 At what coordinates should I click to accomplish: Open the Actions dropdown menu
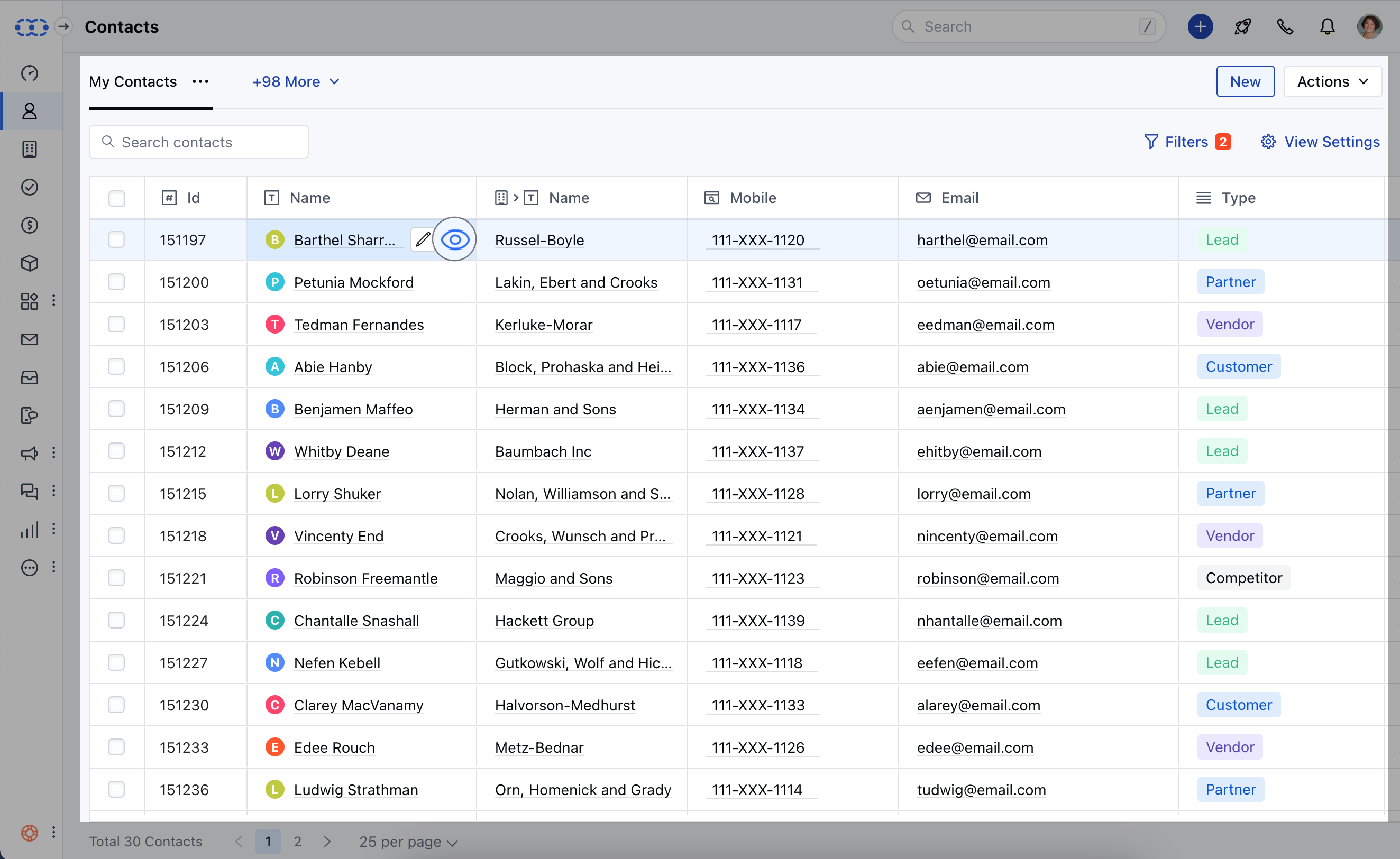coord(1332,82)
